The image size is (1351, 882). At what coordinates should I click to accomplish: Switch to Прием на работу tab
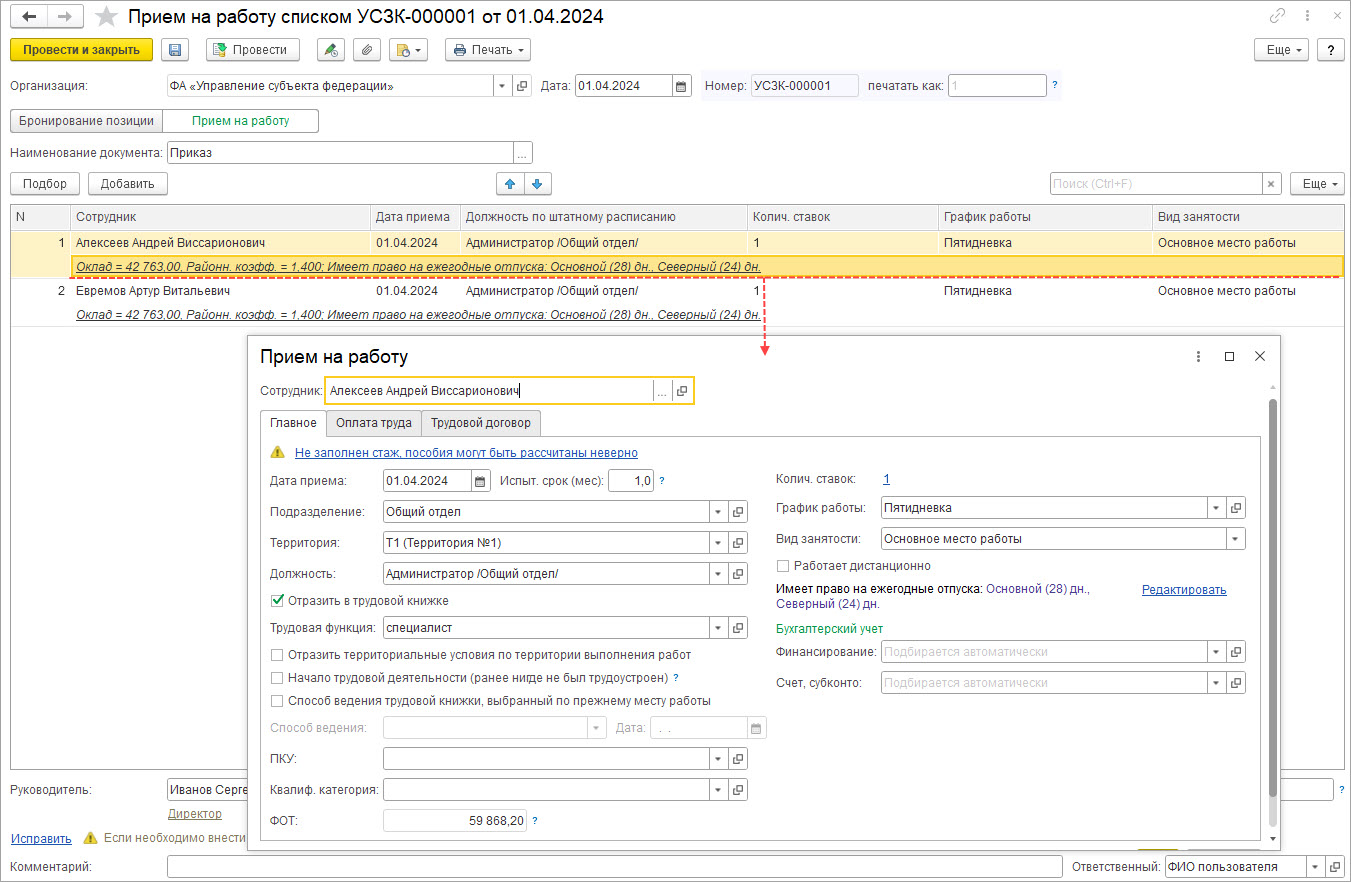pos(241,121)
